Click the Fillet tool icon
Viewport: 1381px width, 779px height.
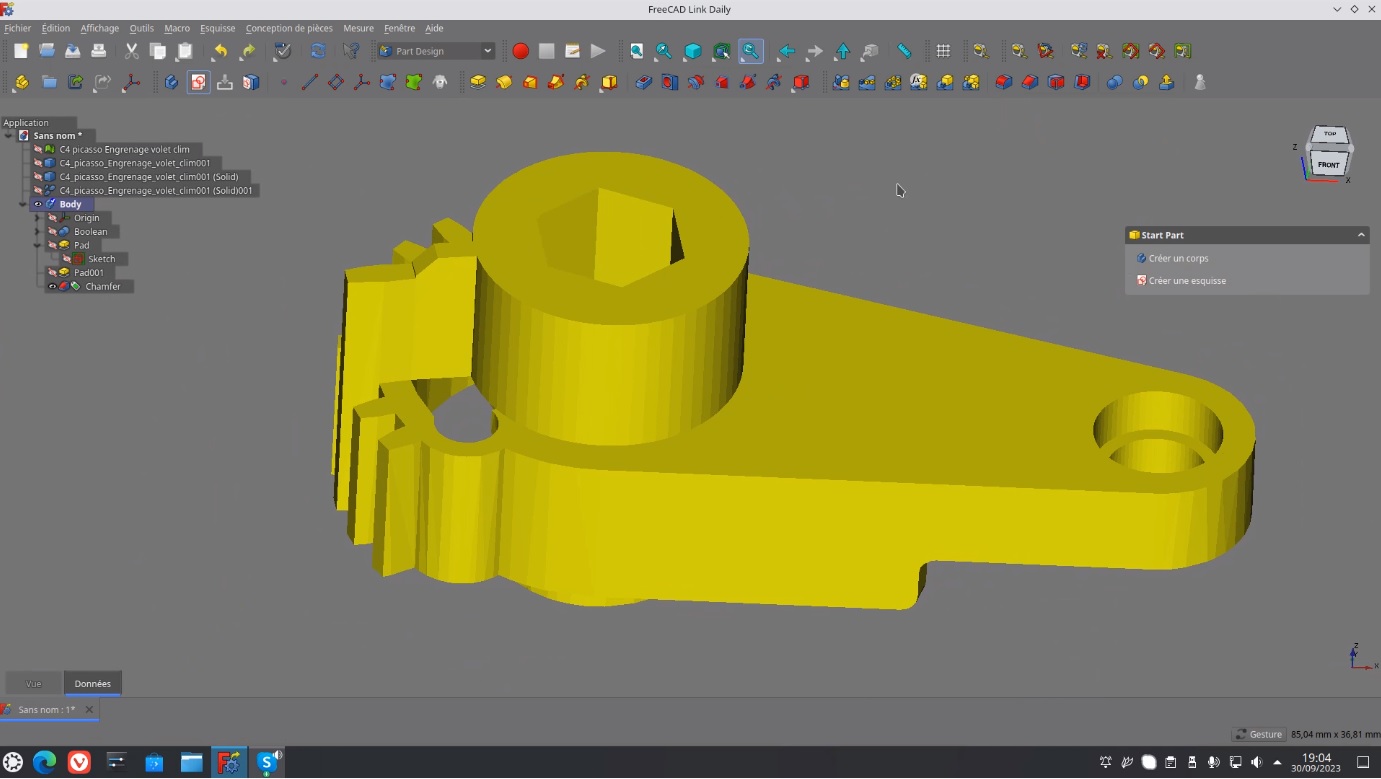pyautogui.click(x=1004, y=82)
